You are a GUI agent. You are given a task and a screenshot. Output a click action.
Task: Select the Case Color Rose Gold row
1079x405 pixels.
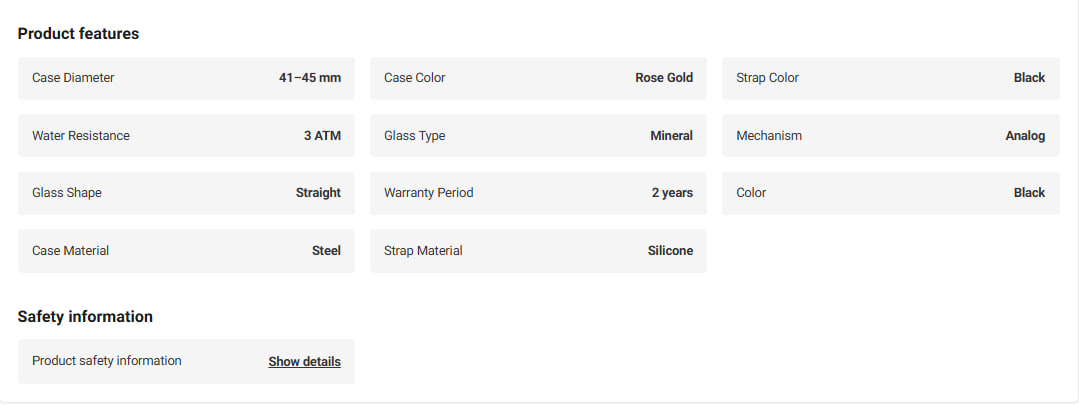coord(538,78)
